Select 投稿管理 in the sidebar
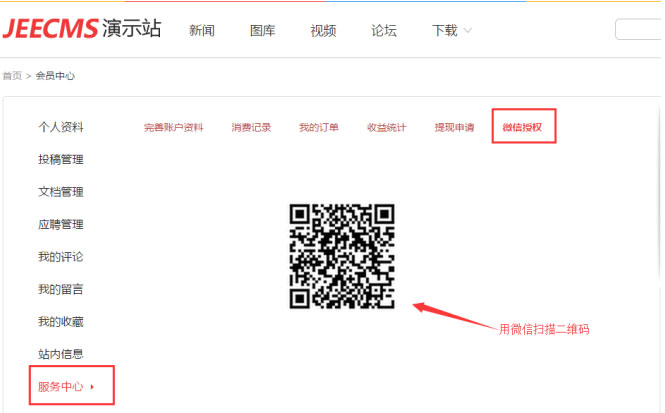The width and height of the screenshot is (665, 413). pyautogui.click(x=61, y=159)
